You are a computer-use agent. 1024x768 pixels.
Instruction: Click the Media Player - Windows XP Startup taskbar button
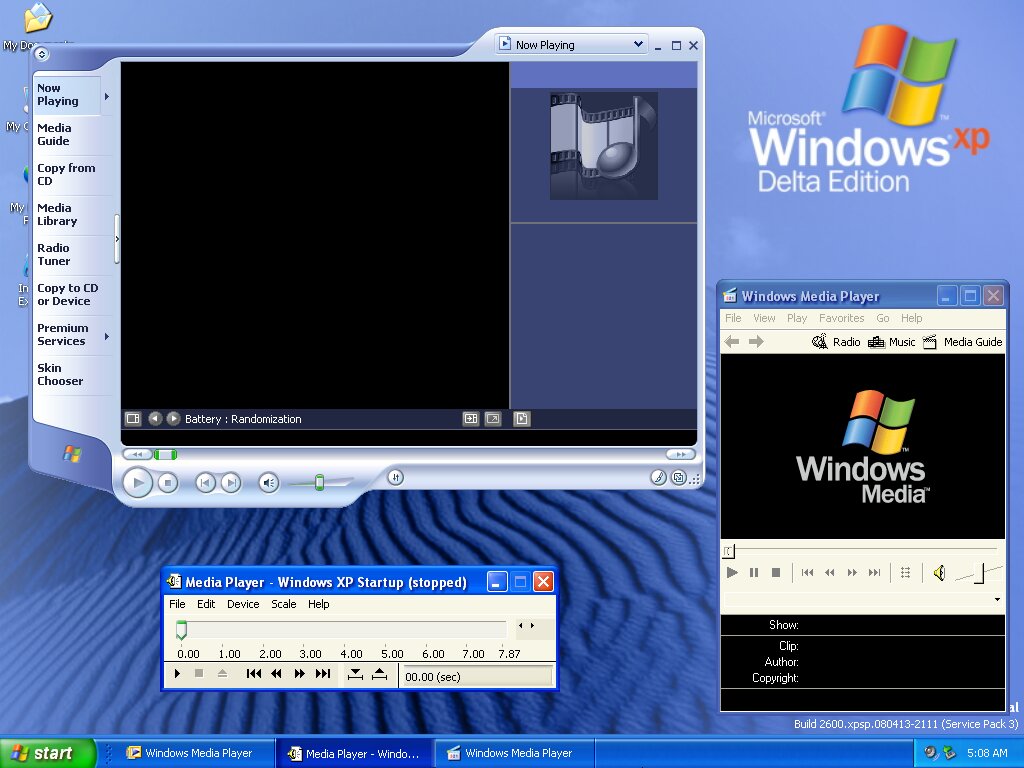click(355, 753)
